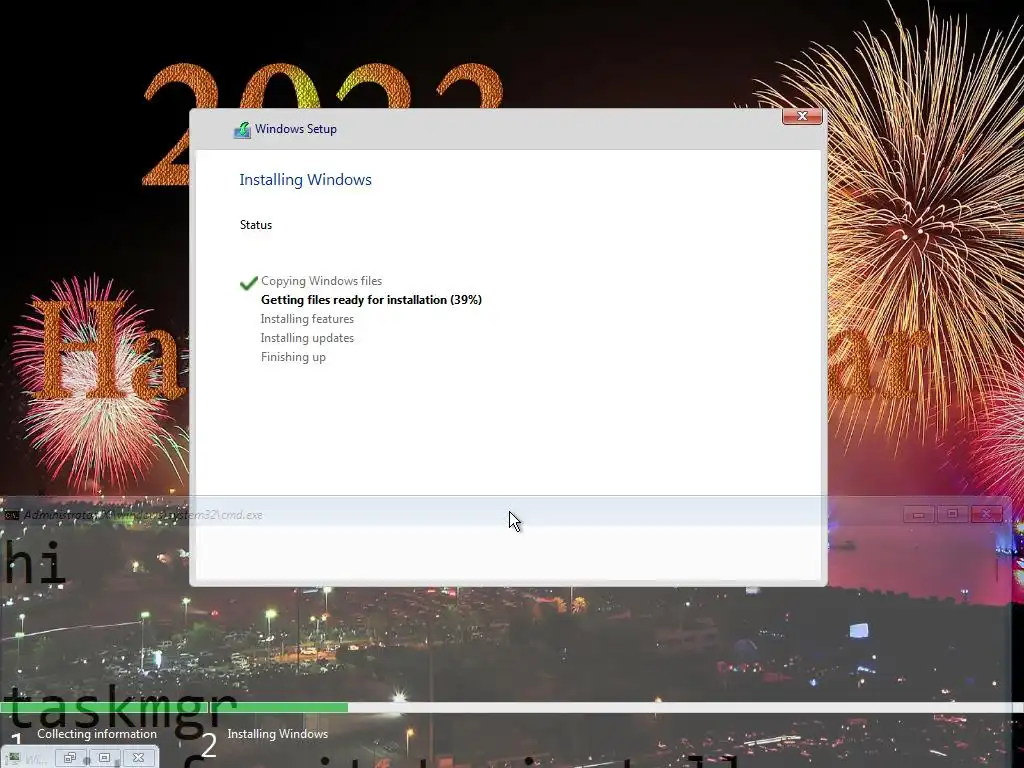The height and width of the screenshot is (768, 1024).
Task: Close the cmd.exe window
Action: pyautogui.click(x=986, y=515)
